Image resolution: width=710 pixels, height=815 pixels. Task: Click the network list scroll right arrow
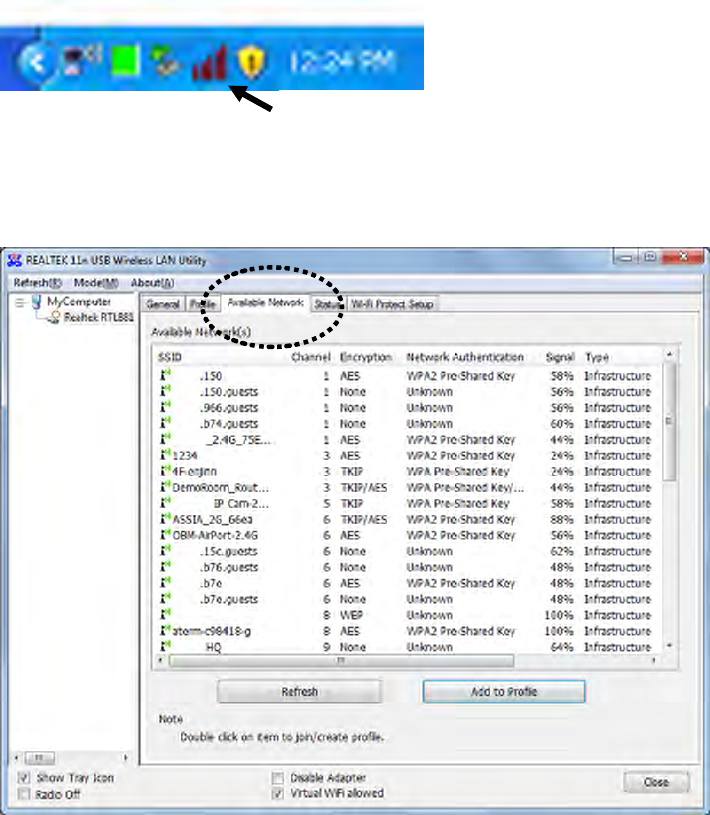point(653,661)
